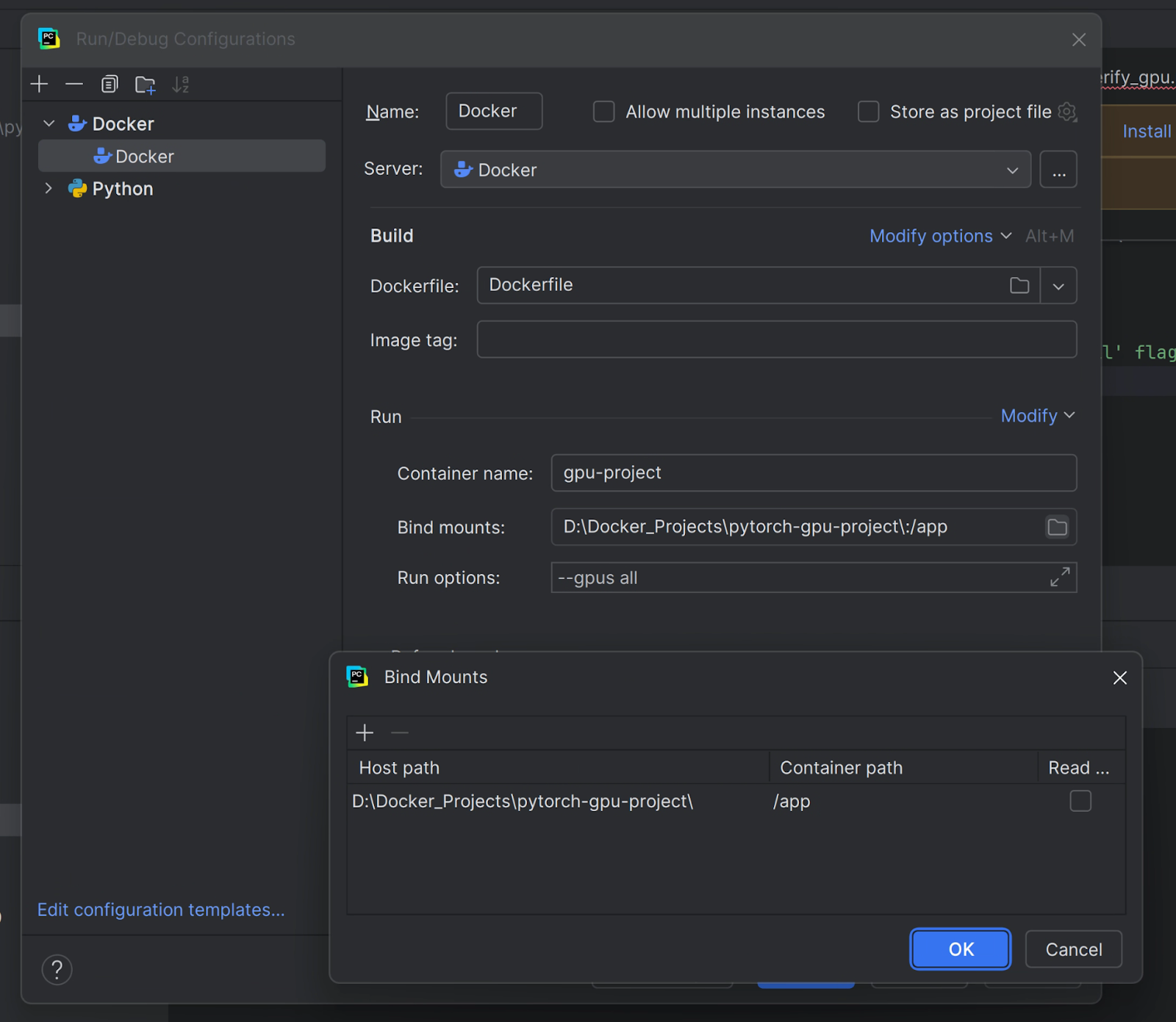
Task: Click the Name input field
Action: point(494,111)
